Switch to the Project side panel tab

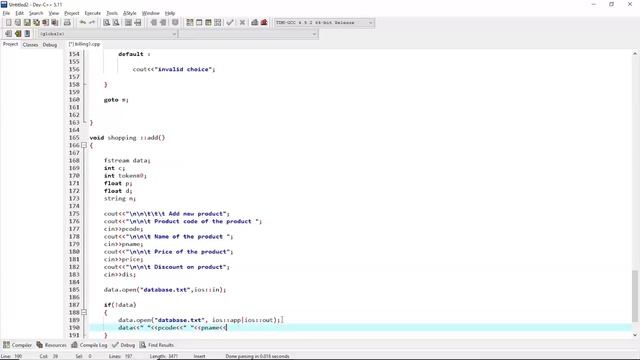[11, 44]
